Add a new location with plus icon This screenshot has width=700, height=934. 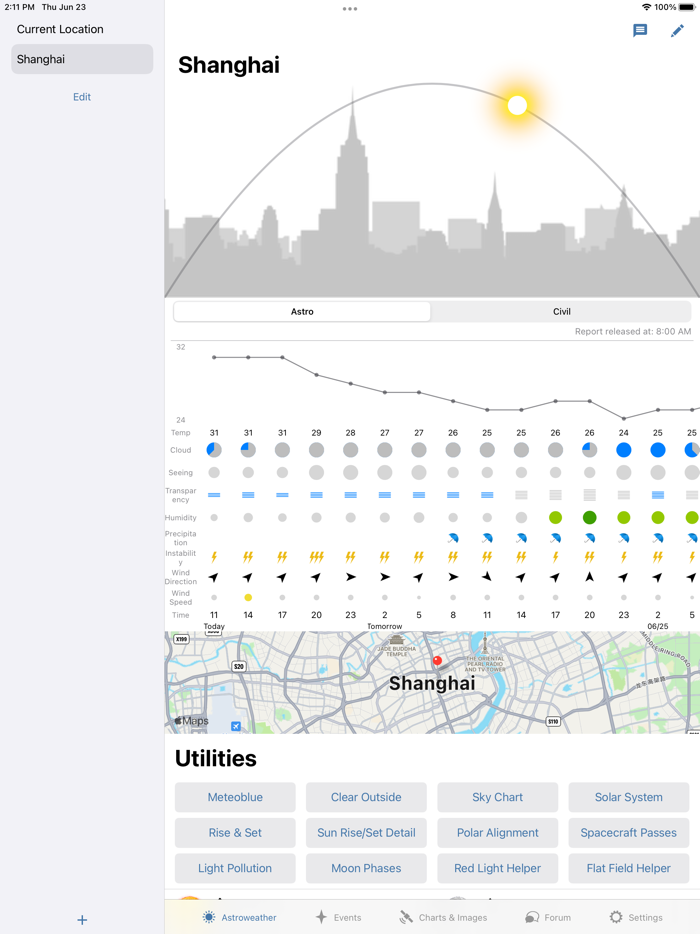point(82,920)
